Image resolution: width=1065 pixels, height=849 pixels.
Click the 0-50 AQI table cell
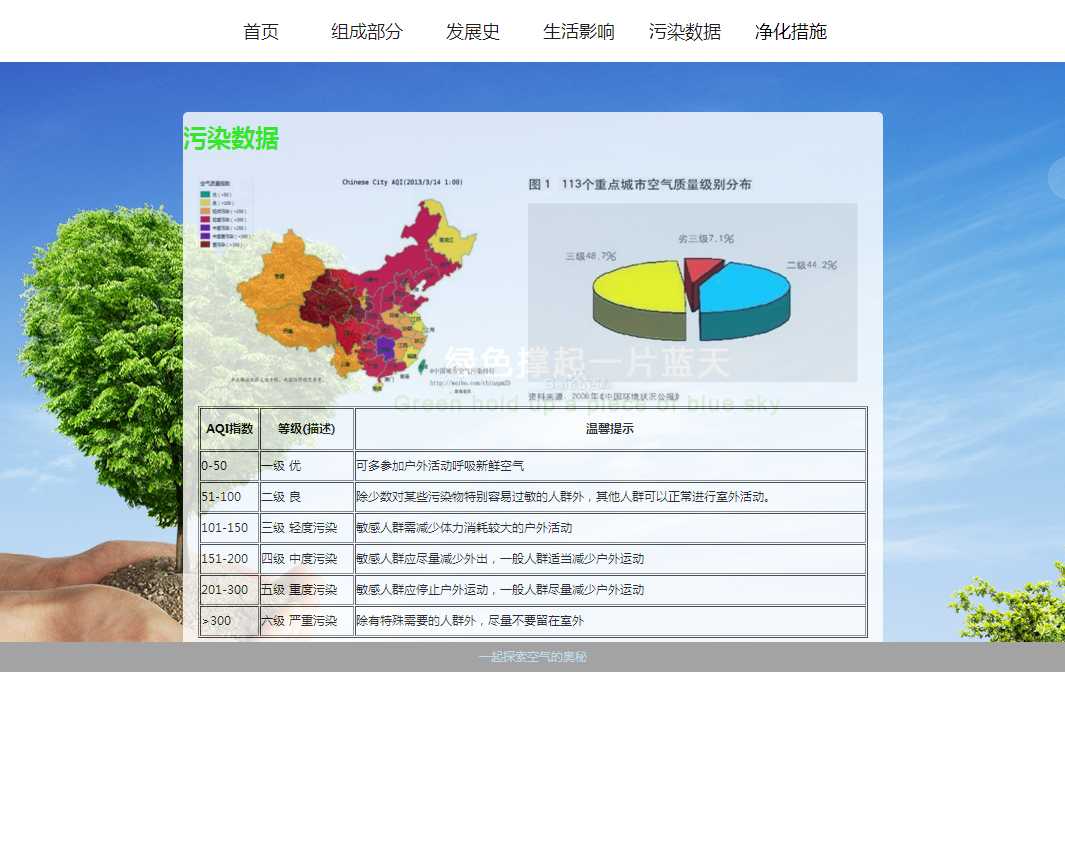click(229, 466)
